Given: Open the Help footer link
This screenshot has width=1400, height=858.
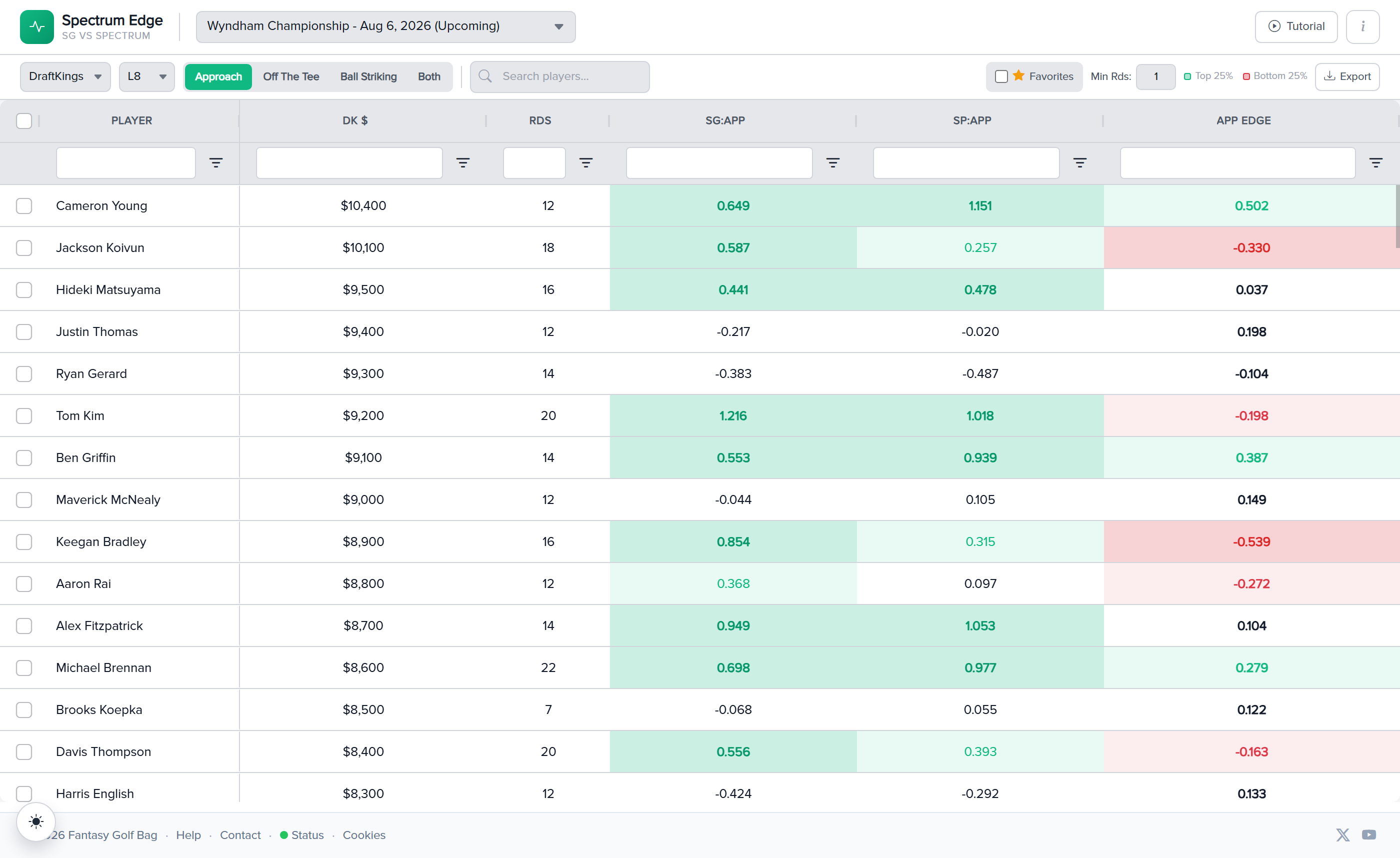Looking at the screenshot, I should click(x=188, y=834).
